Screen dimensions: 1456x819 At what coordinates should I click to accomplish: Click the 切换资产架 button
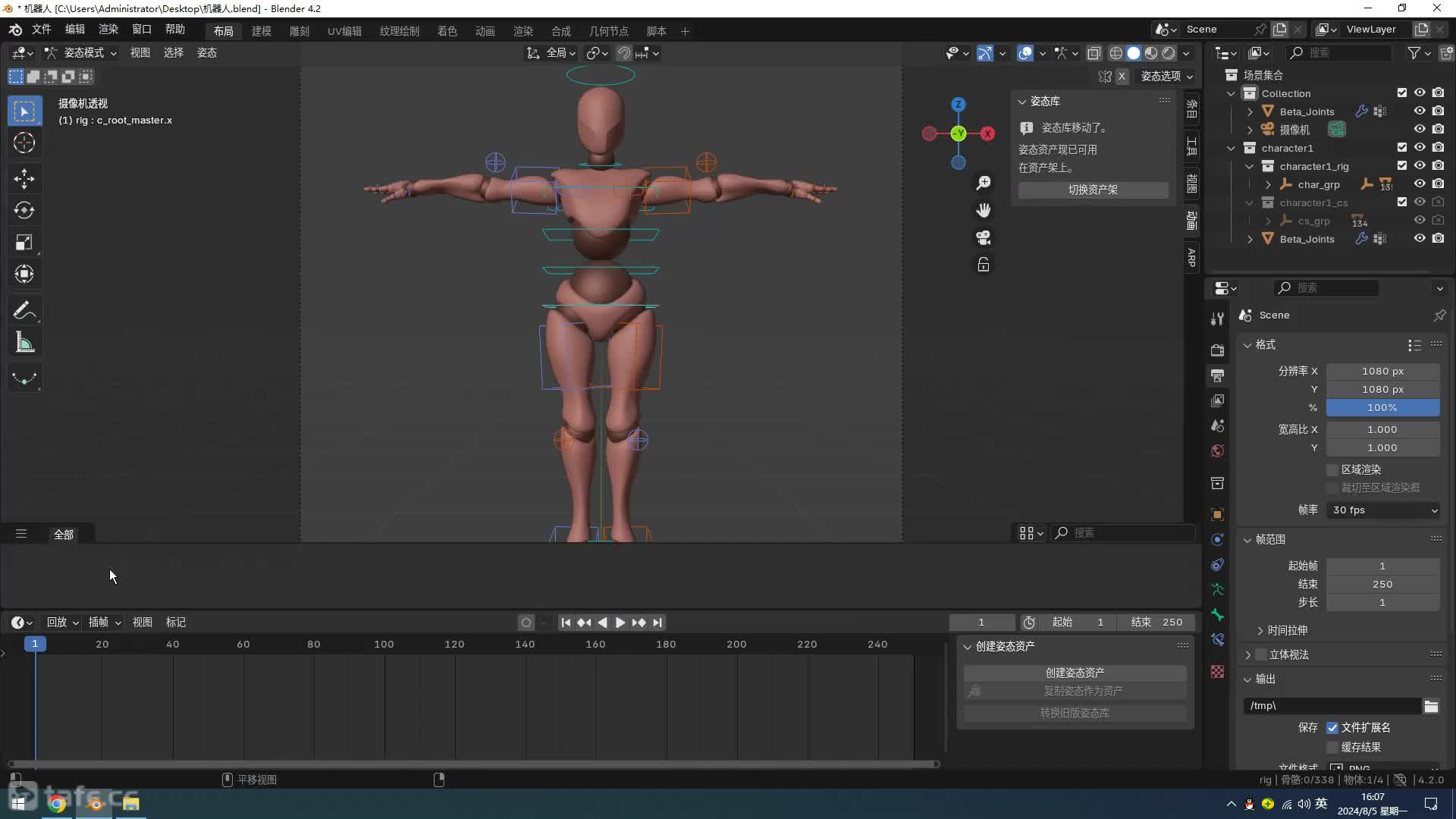point(1093,190)
